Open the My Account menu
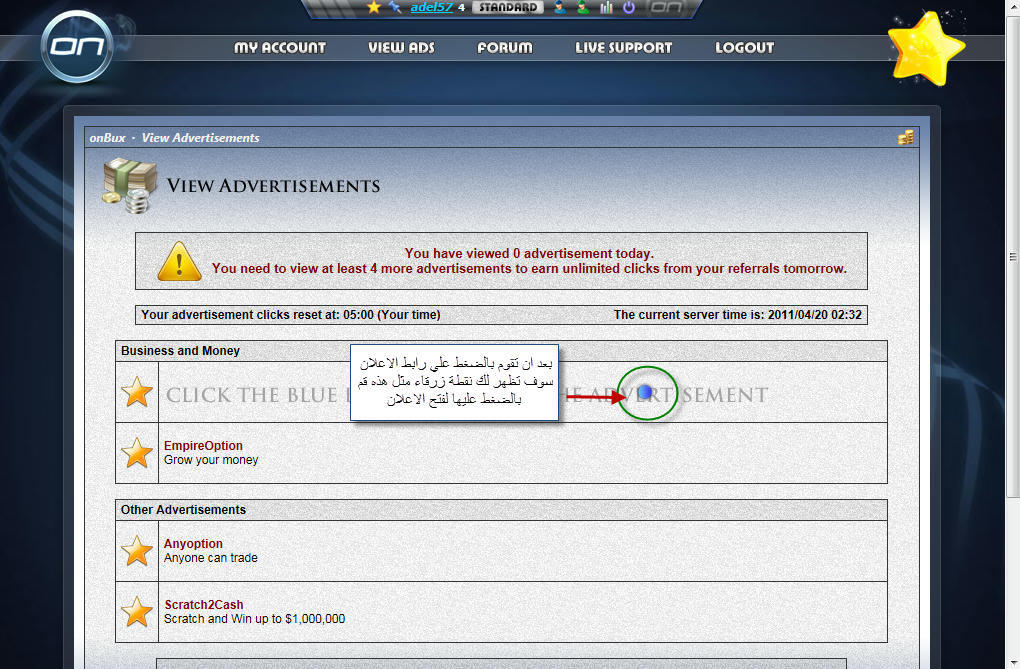1020x669 pixels. [x=280, y=48]
